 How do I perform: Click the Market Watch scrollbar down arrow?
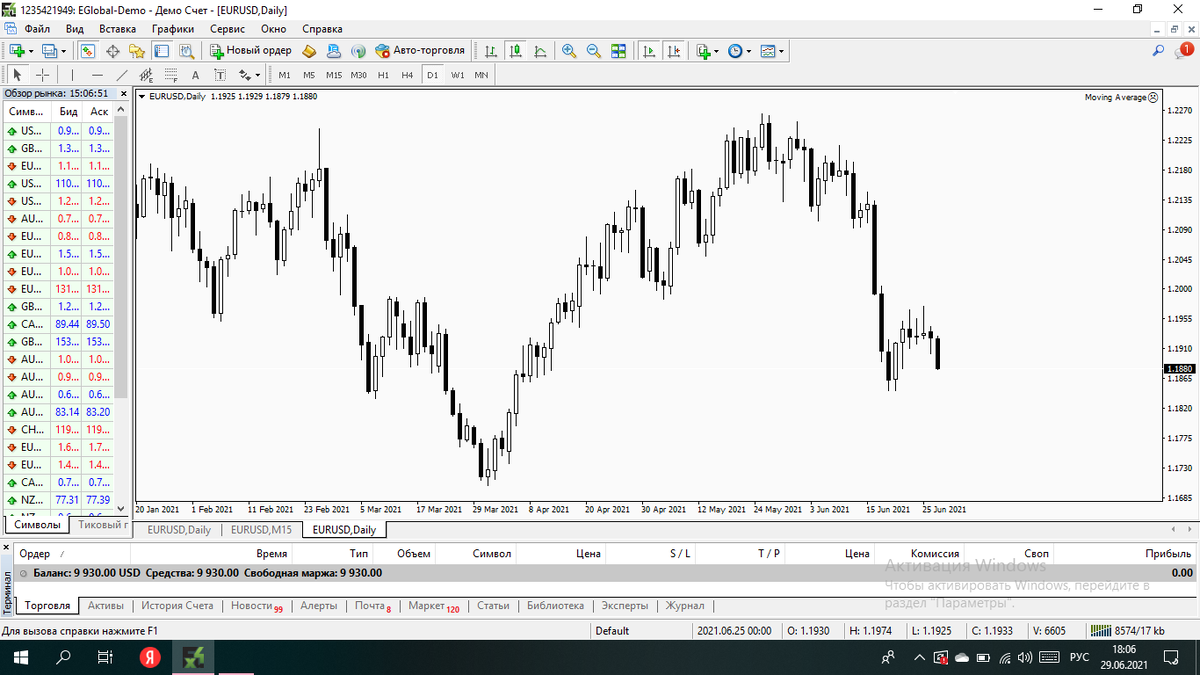(121, 507)
